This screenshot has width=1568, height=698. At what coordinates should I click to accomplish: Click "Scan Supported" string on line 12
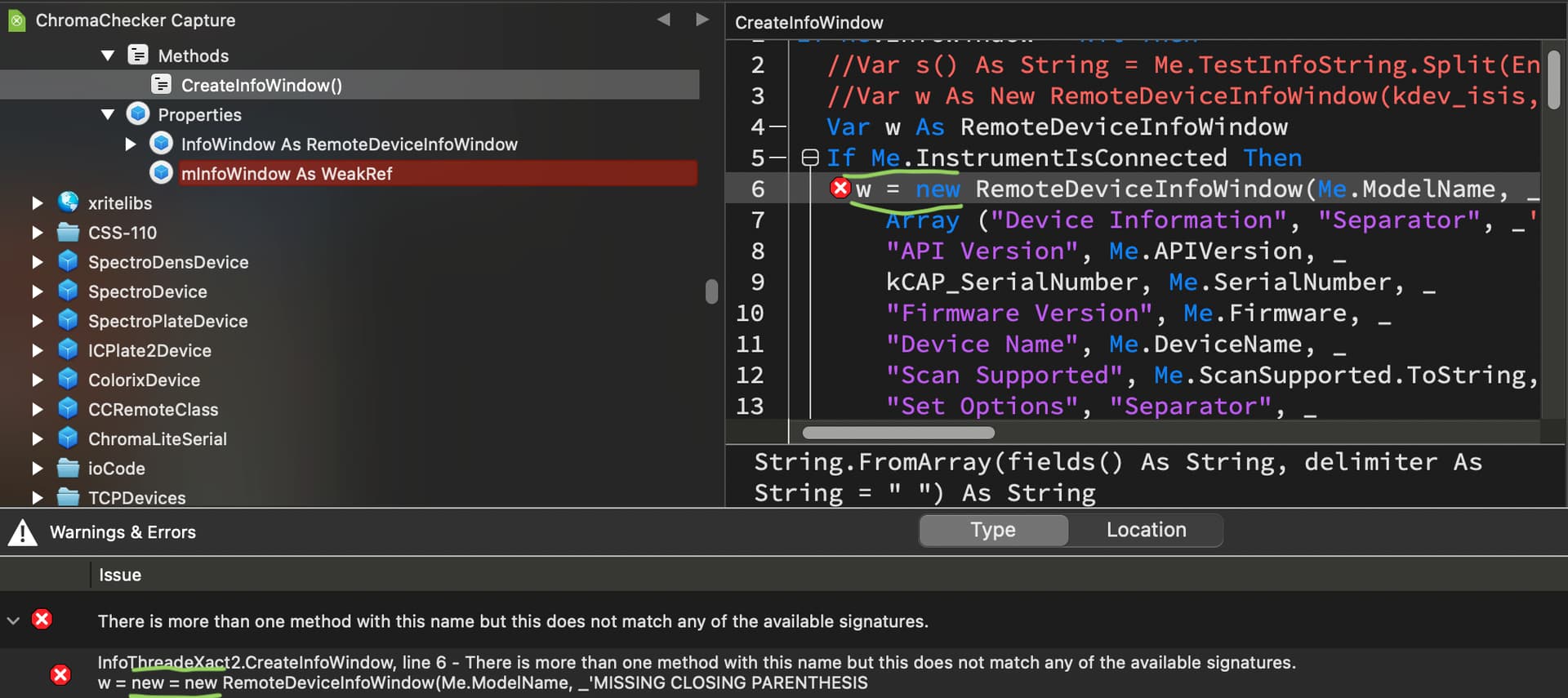click(1004, 375)
